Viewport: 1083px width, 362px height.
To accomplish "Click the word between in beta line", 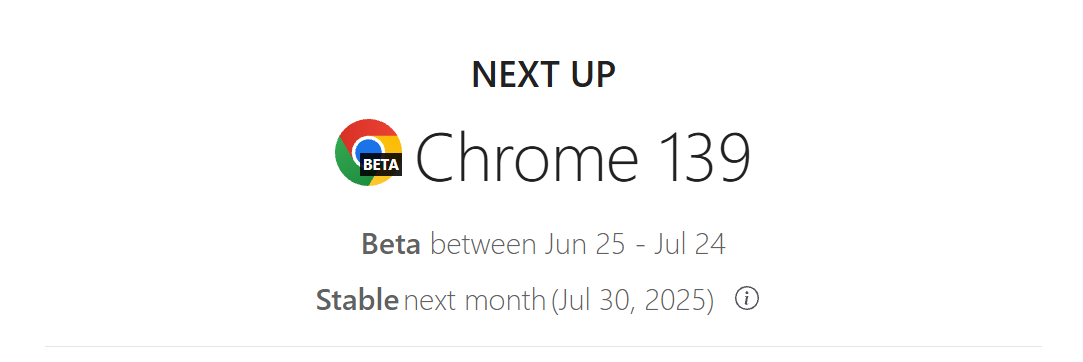I will [x=483, y=245].
